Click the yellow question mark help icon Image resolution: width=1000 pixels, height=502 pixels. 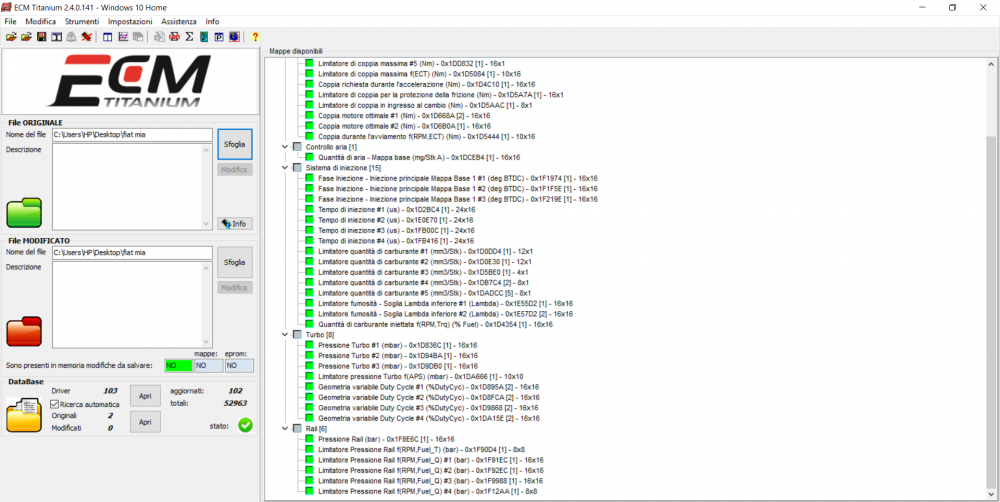[255, 37]
